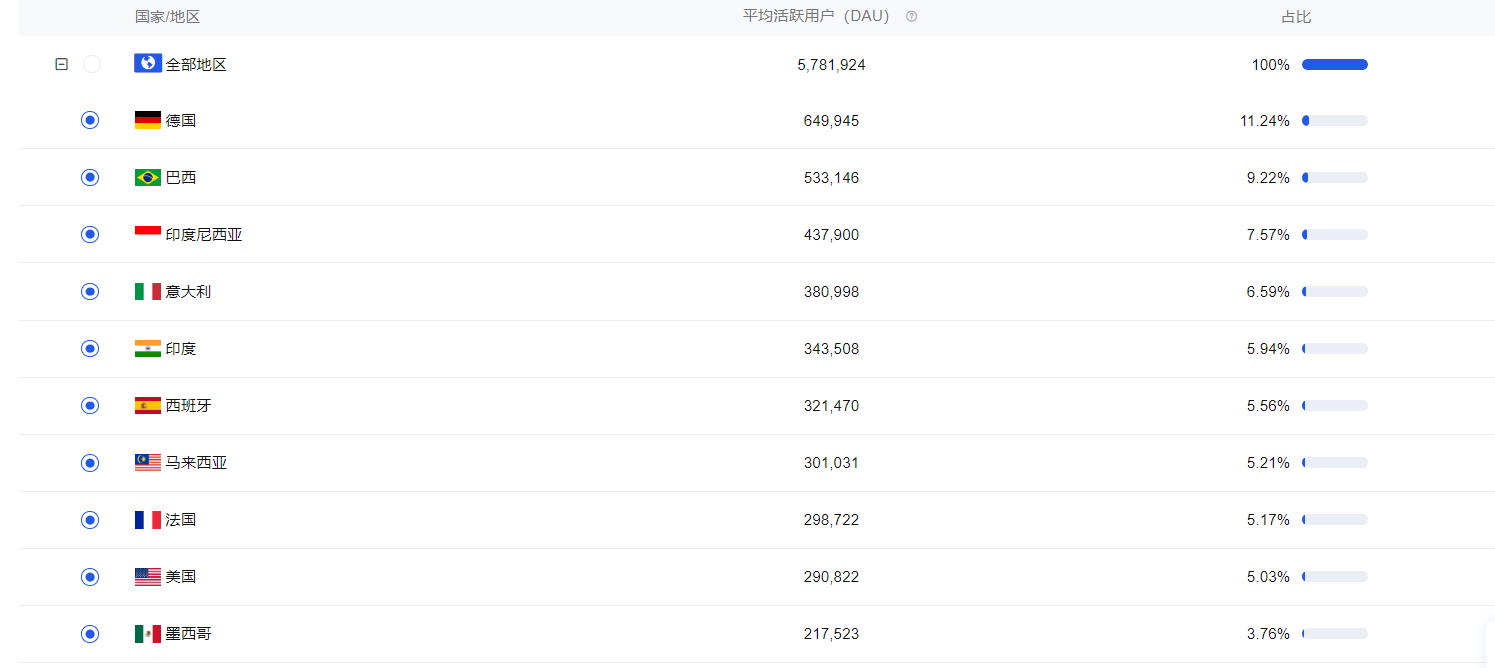
Task: Click the DAU help question mark icon
Action: (911, 17)
